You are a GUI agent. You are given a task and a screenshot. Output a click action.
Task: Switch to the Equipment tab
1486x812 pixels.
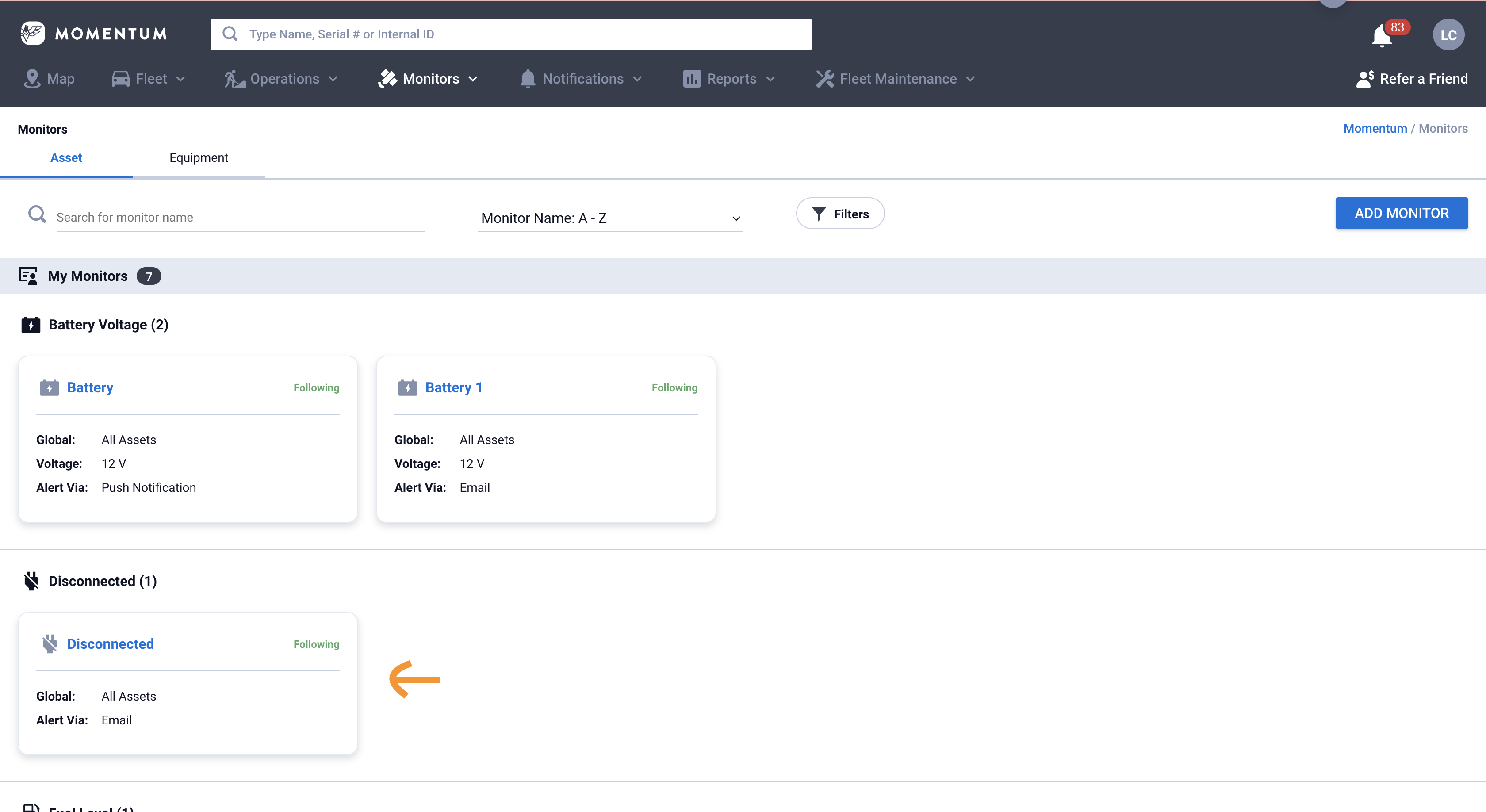tap(199, 158)
